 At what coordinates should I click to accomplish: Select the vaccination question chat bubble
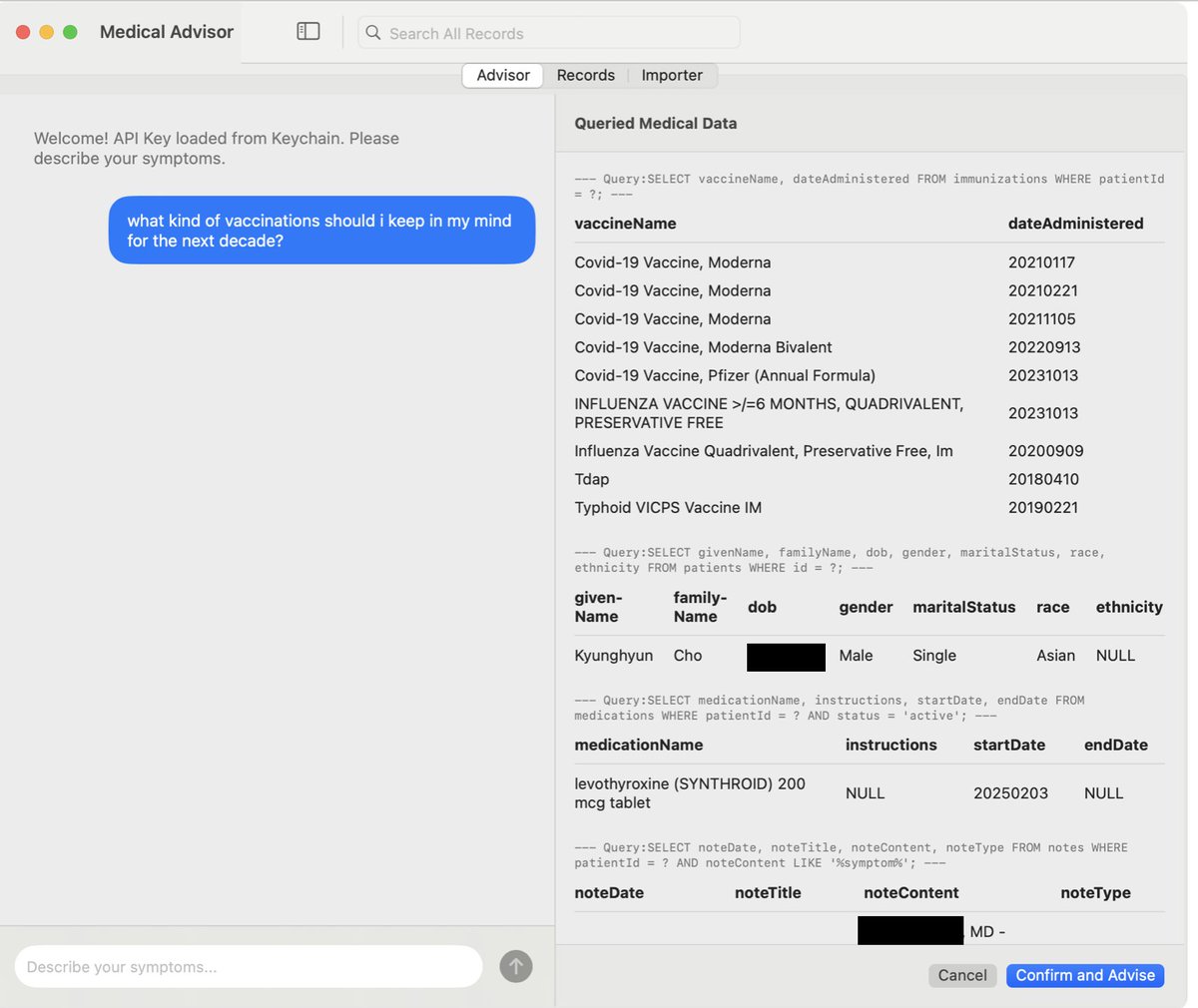tap(321, 231)
